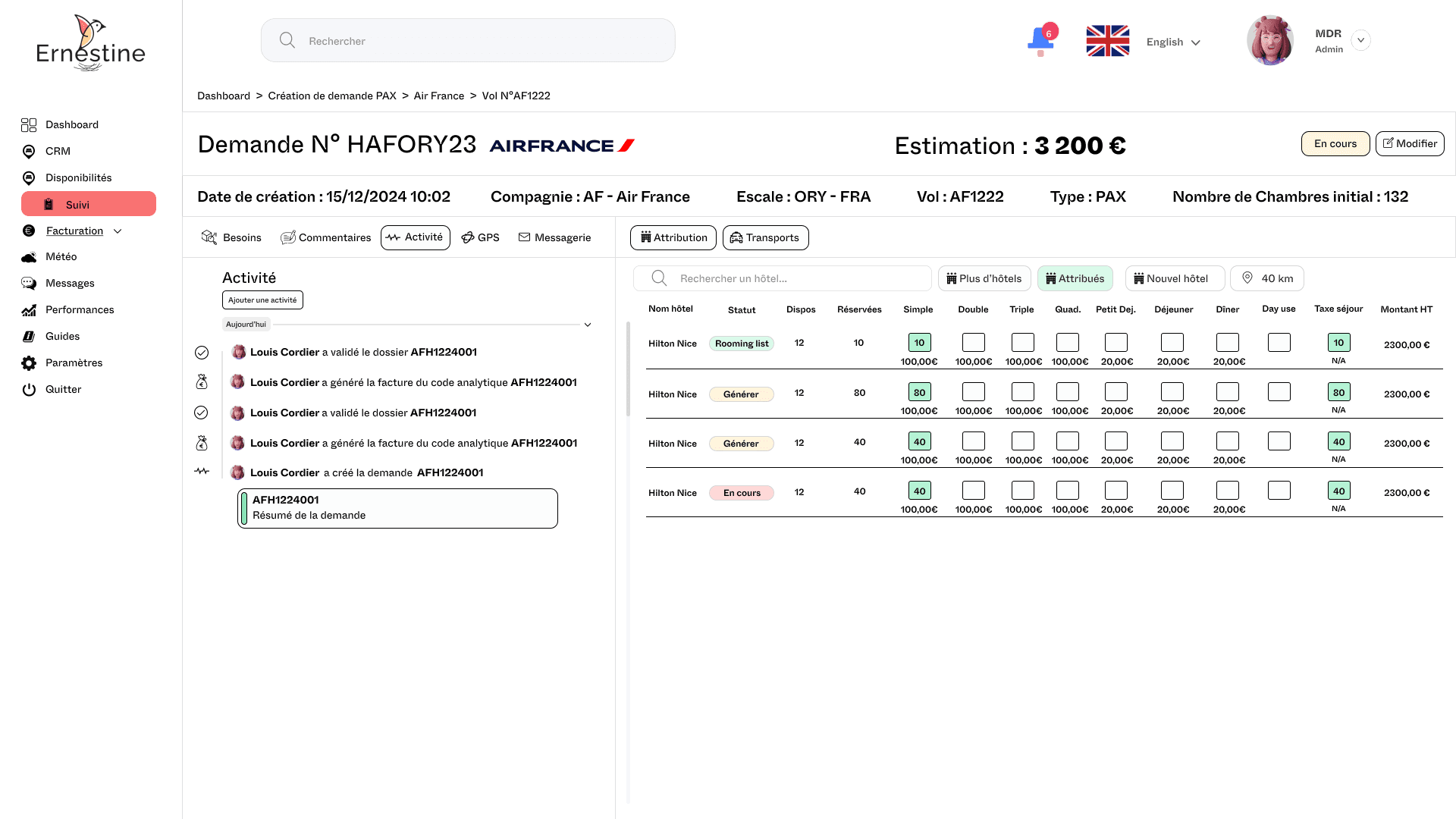
Task: Open the English language dropdown
Action: pos(1173,42)
